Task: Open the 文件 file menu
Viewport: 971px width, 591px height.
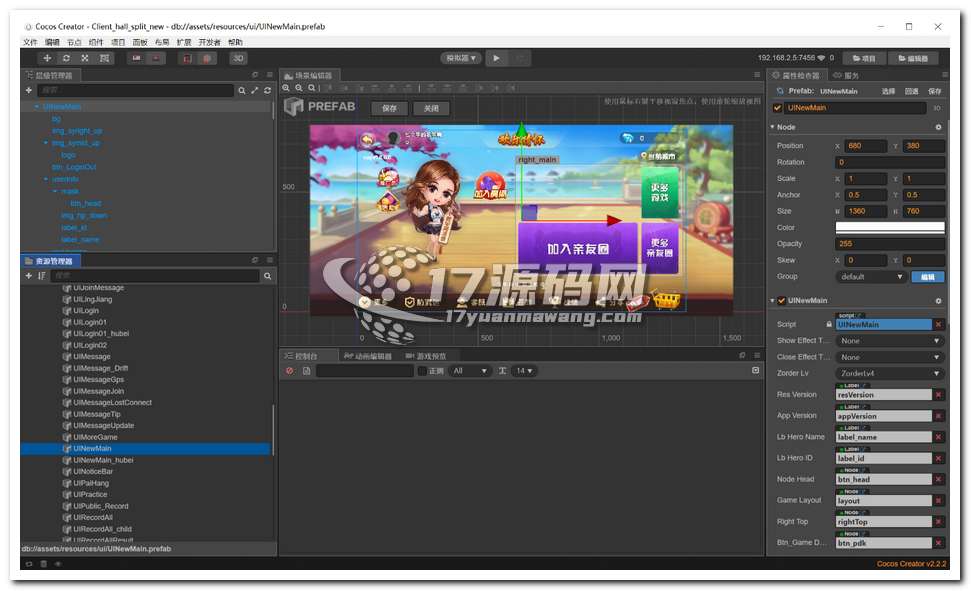Action: click(x=30, y=42)
